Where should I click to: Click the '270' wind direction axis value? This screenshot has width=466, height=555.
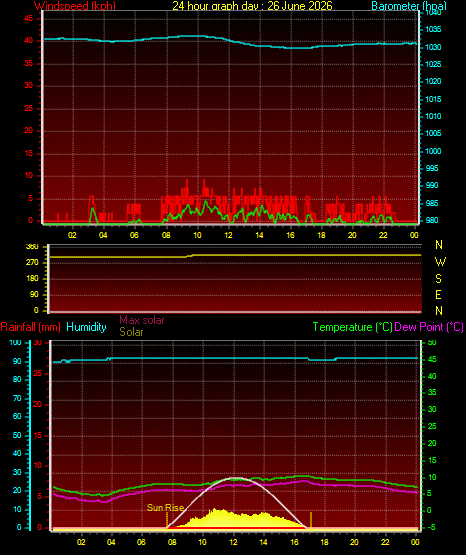(32, 263)
